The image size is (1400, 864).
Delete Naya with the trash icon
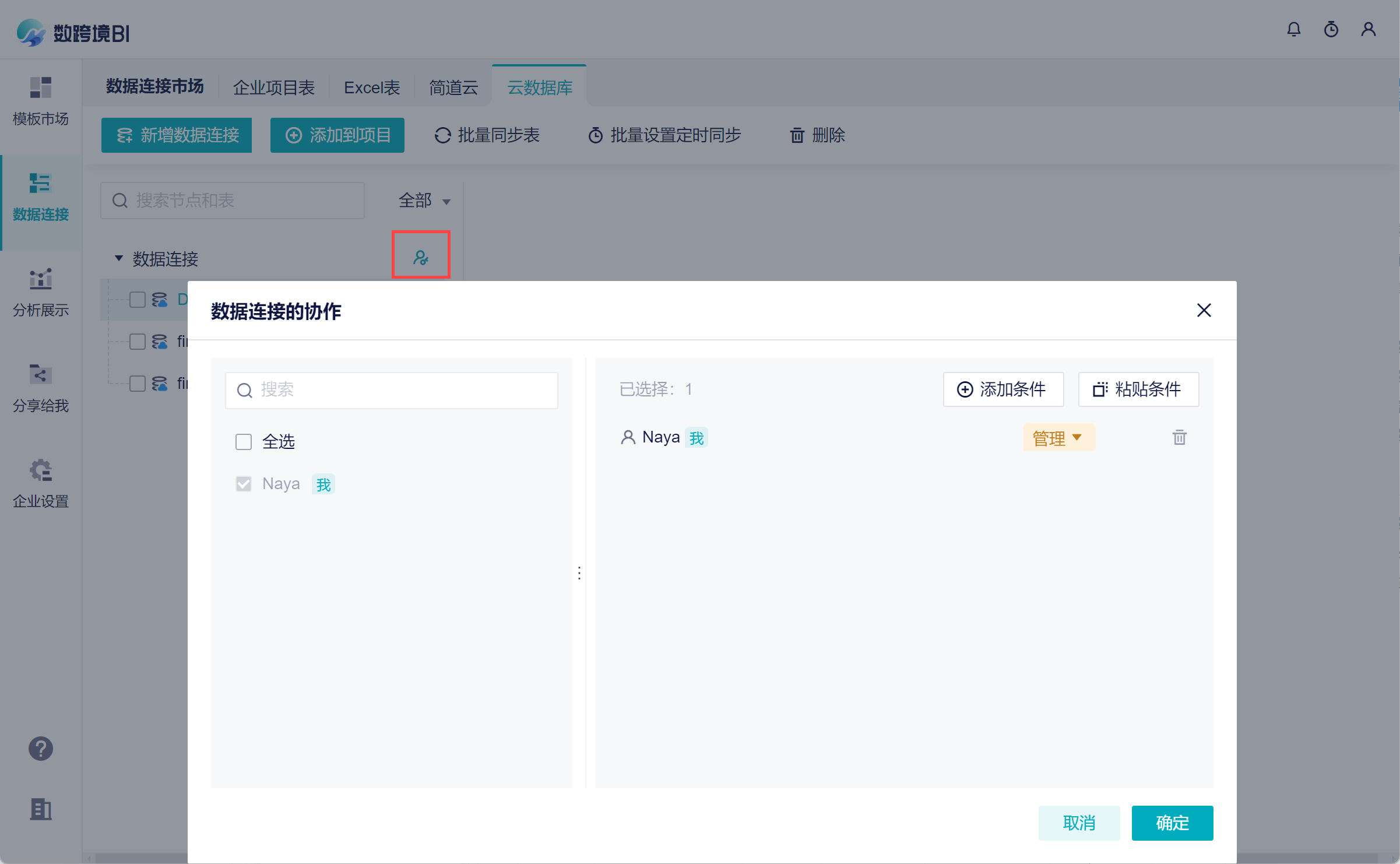pos(1179,437)
